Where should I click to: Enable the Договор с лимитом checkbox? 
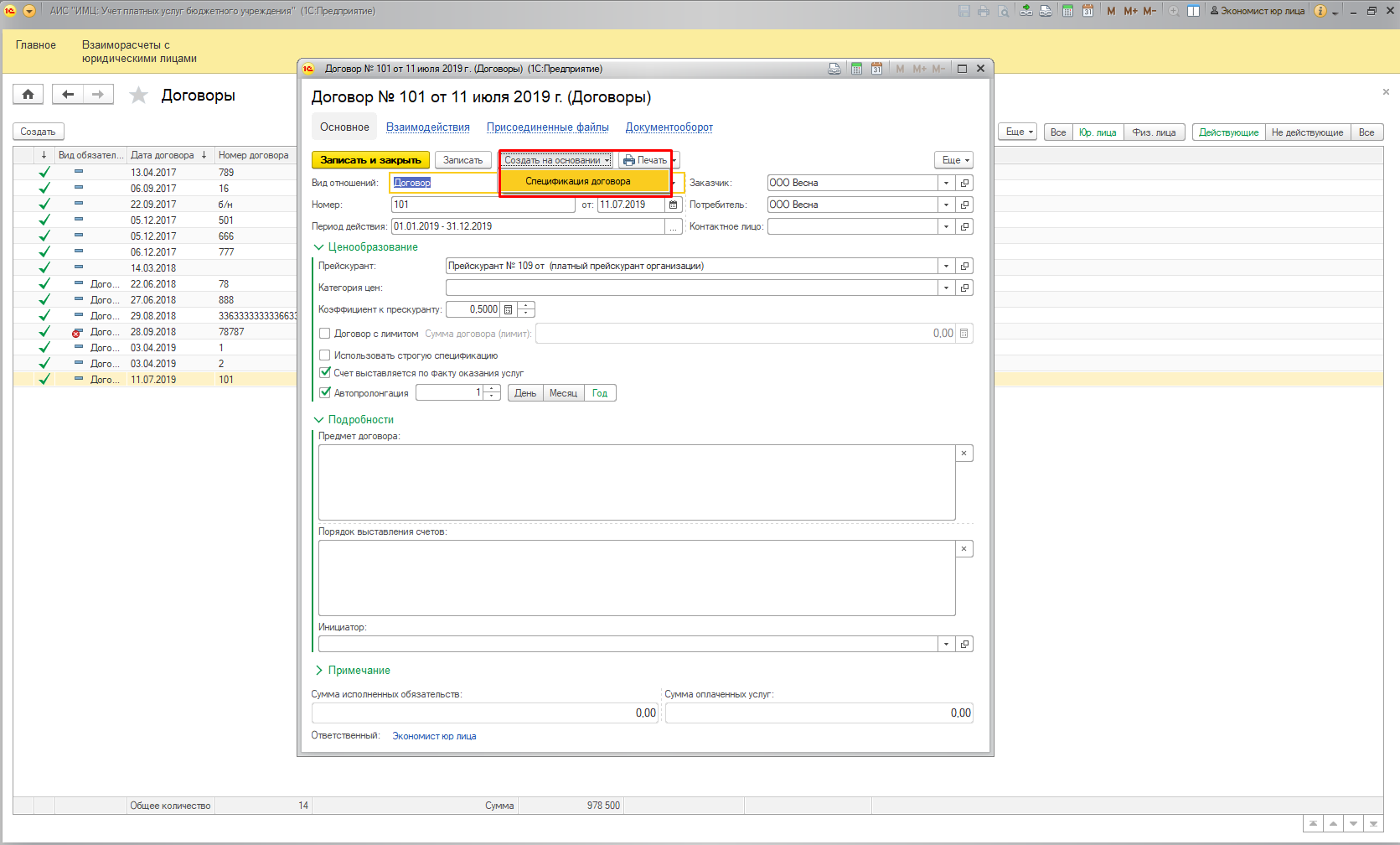[x=325, y=334]
